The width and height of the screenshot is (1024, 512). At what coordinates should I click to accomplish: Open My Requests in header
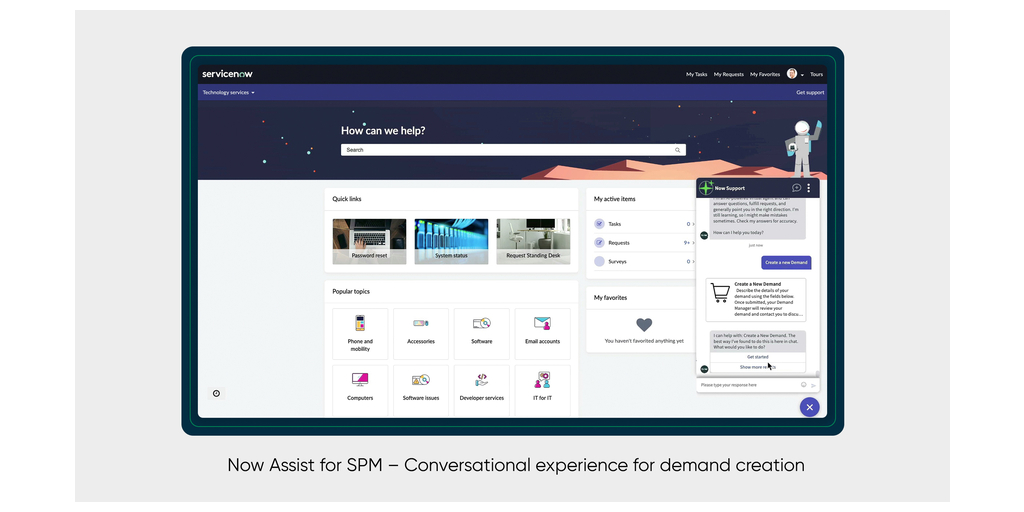point(728,74)
